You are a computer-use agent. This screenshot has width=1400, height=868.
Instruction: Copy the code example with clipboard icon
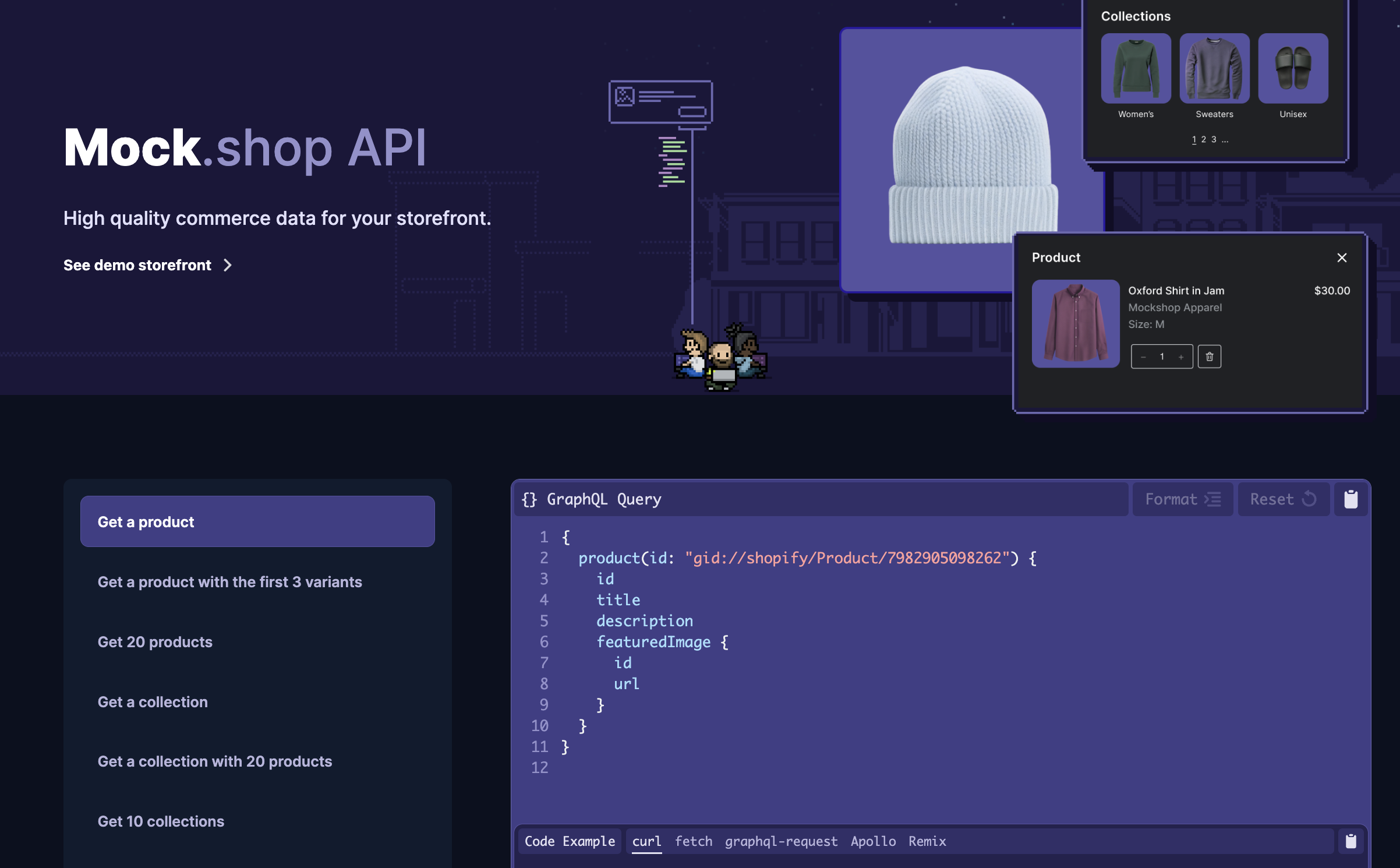pos(1350,841)
